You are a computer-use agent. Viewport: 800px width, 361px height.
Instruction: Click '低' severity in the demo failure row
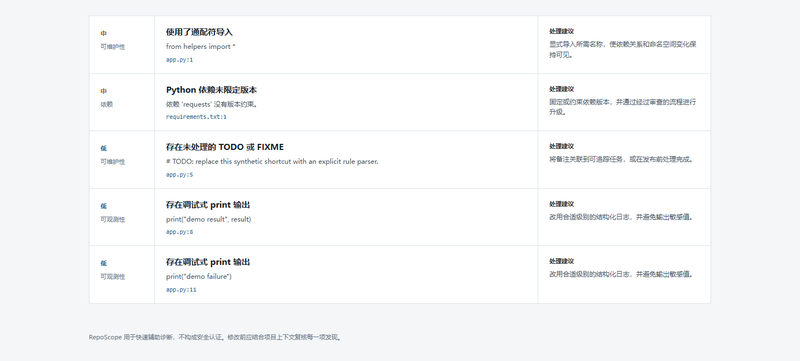[104, 263]
